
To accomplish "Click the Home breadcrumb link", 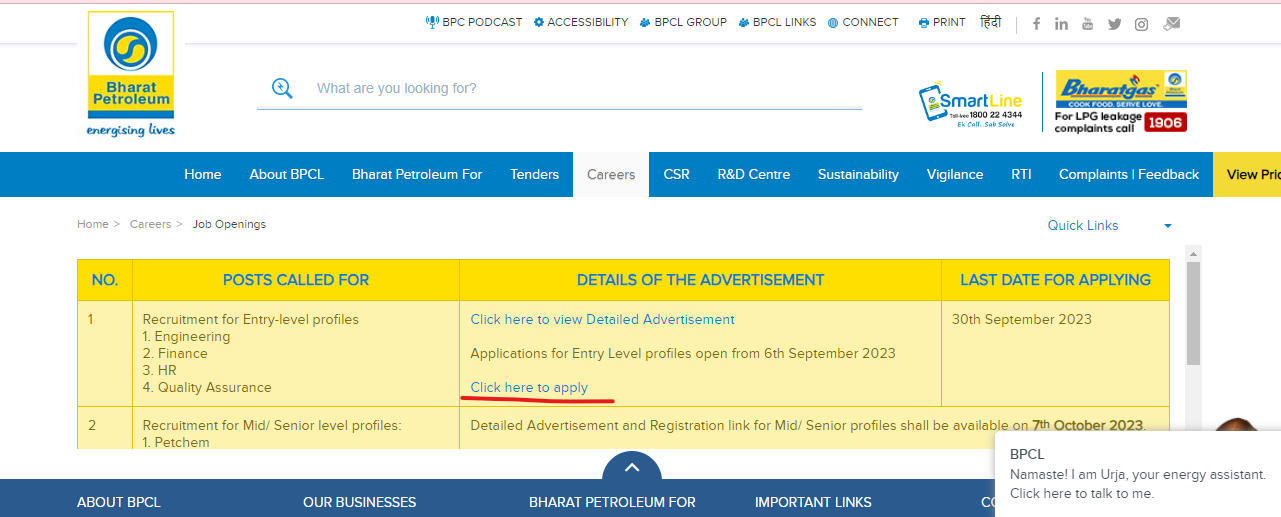I will (x=93, y=224).
